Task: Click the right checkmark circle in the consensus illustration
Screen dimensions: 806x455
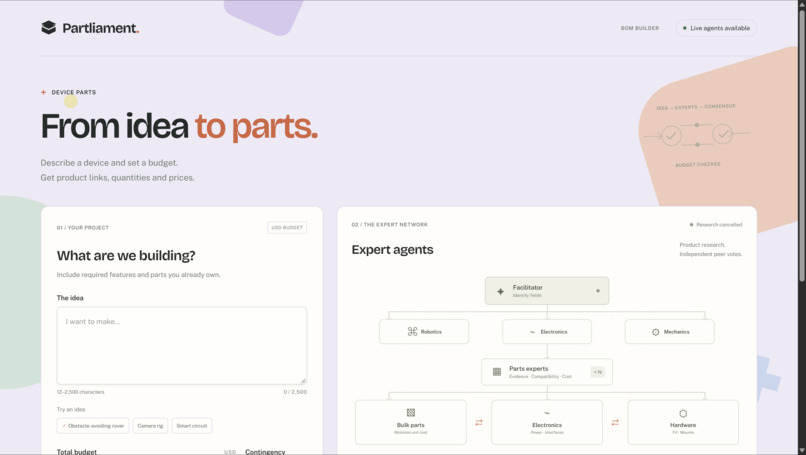Action: coord(723,134)
